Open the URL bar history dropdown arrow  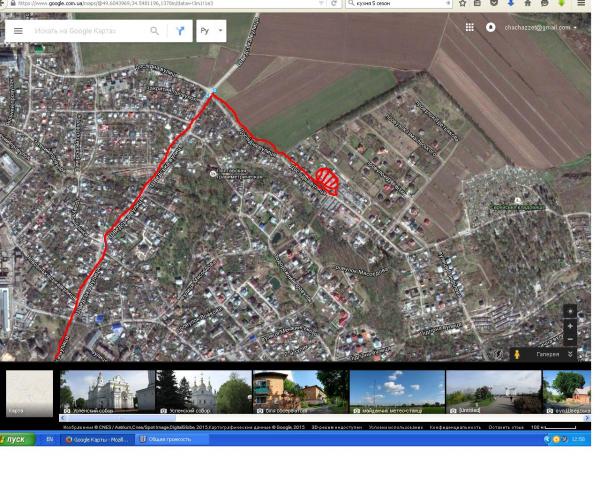coord(321,3)
